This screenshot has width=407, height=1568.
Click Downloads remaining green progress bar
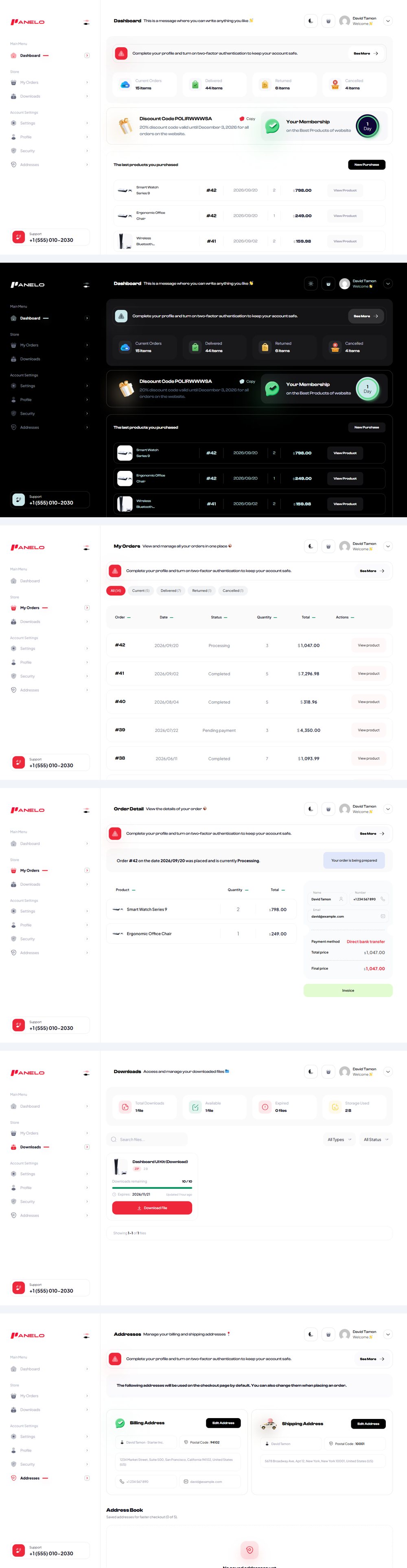click(x=152, y=1188)
